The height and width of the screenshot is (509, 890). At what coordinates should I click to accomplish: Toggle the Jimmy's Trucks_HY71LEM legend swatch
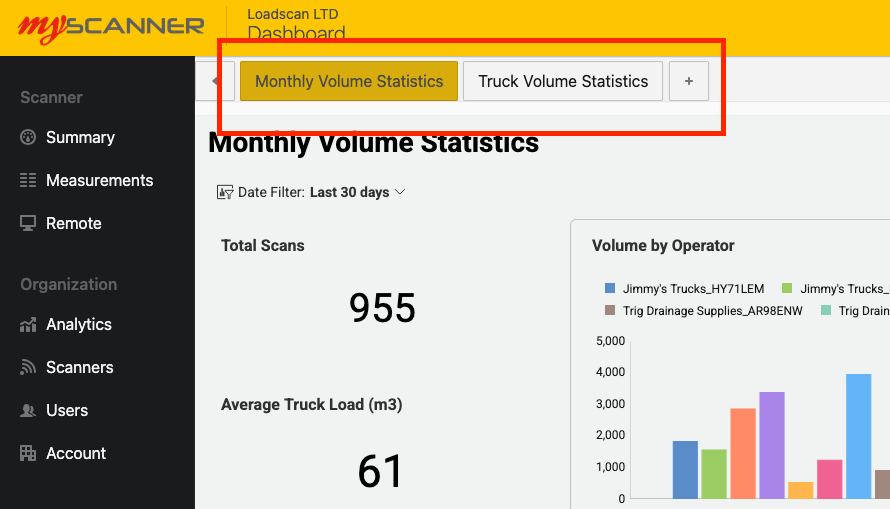tap(610, 288)
